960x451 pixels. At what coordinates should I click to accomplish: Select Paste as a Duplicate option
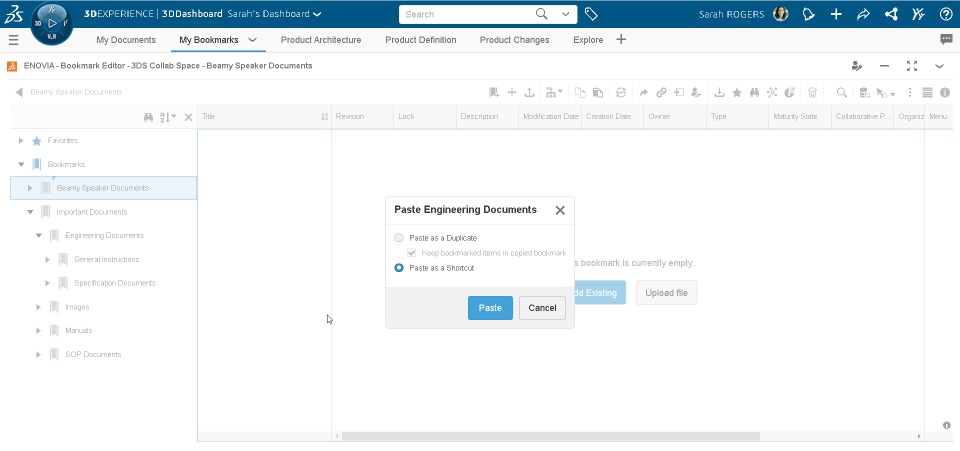pyautogui.click(x=400, y=238)
